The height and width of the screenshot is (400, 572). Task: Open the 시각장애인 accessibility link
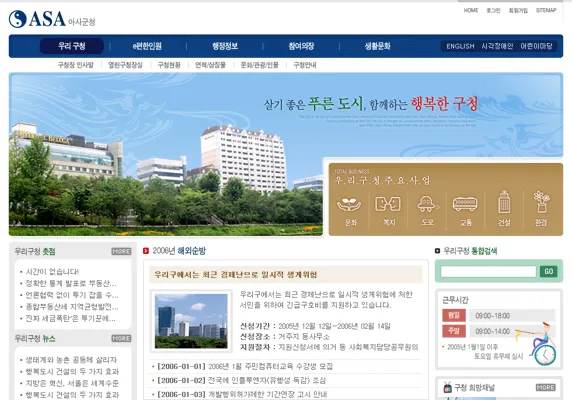tap(497, 46)
